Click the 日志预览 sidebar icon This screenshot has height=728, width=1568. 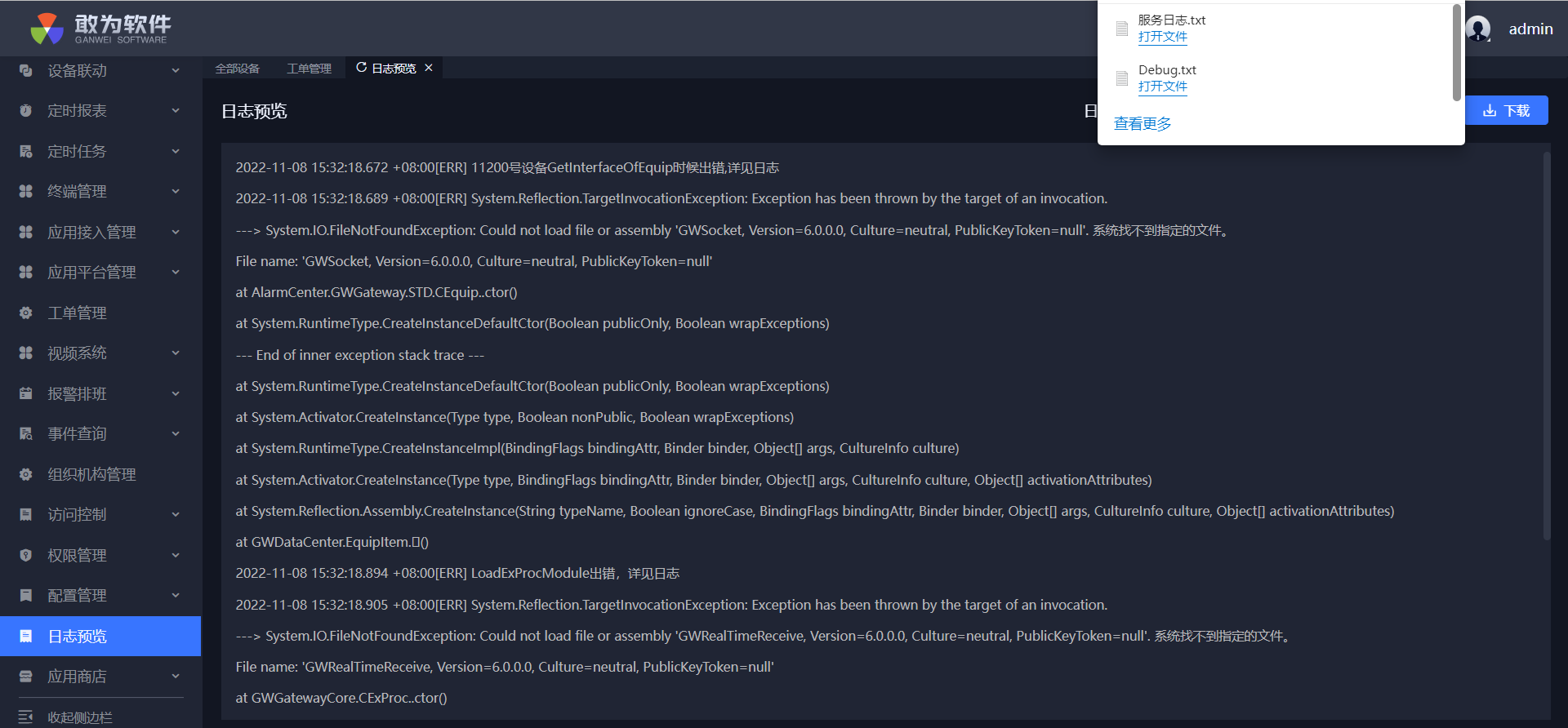26,637
